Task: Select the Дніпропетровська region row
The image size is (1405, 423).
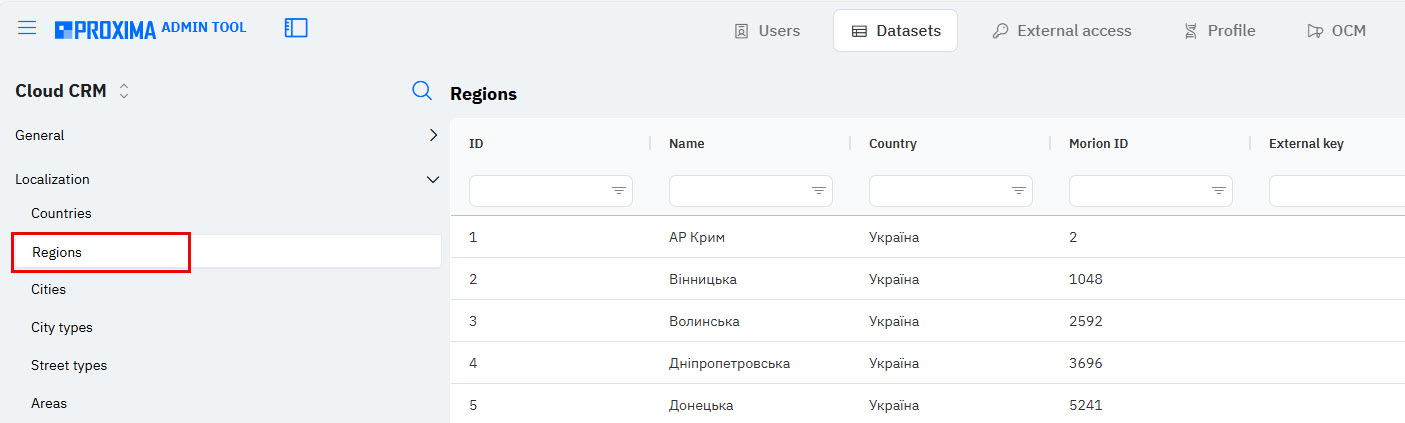Action: coord(729,363)
